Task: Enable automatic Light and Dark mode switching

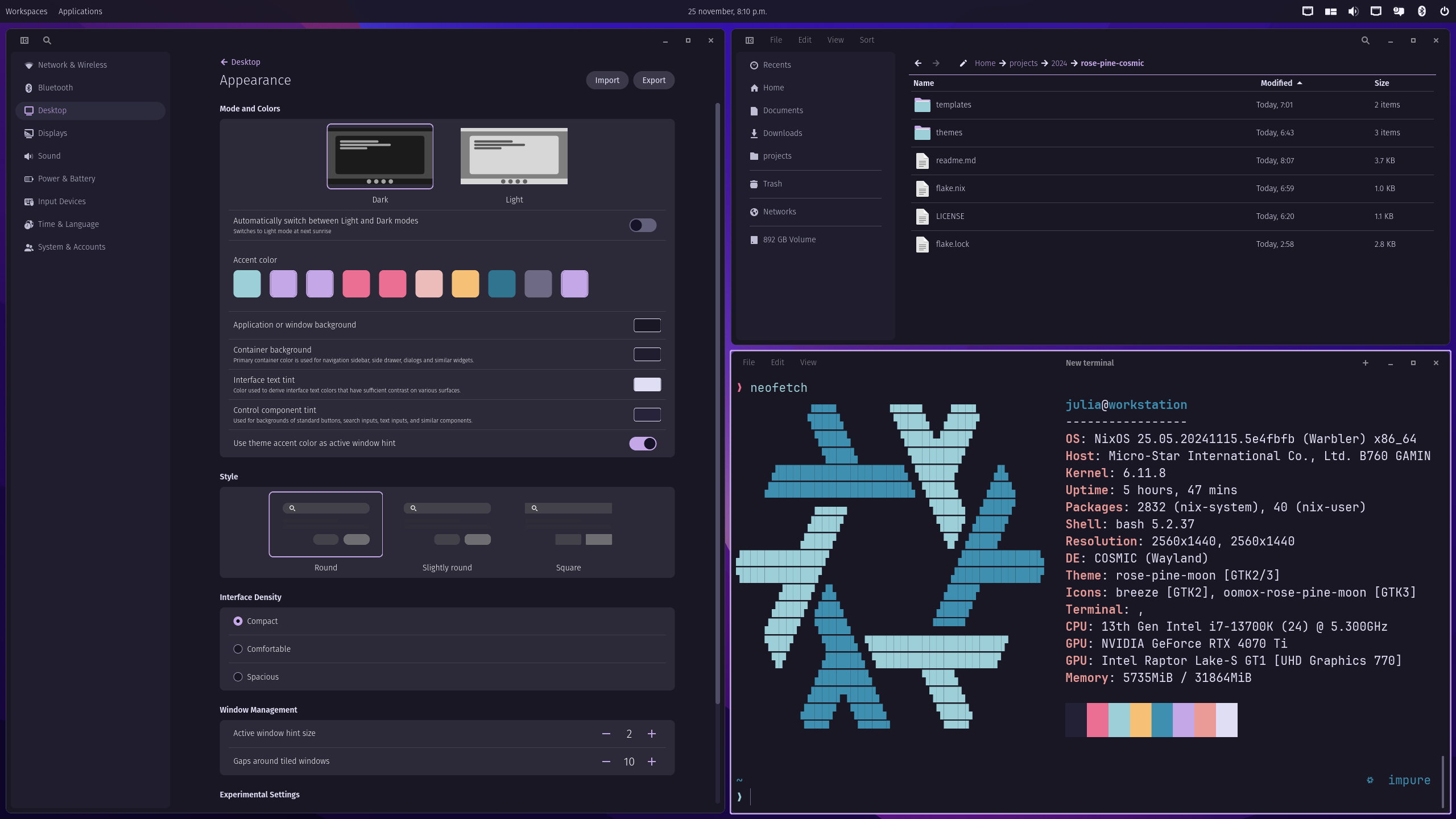Action: (643, 225)
